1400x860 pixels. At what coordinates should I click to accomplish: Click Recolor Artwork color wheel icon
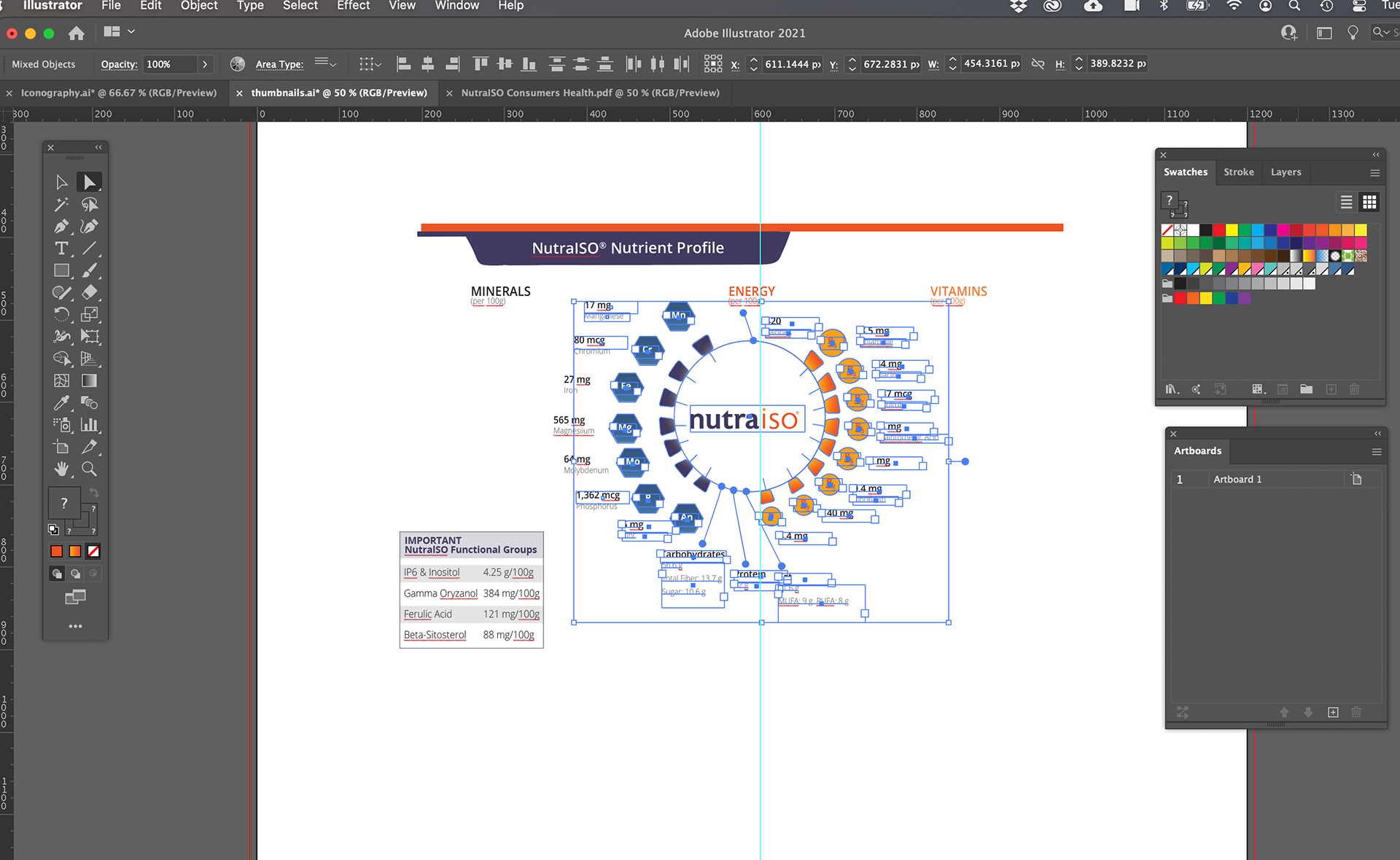click(238, 64)
